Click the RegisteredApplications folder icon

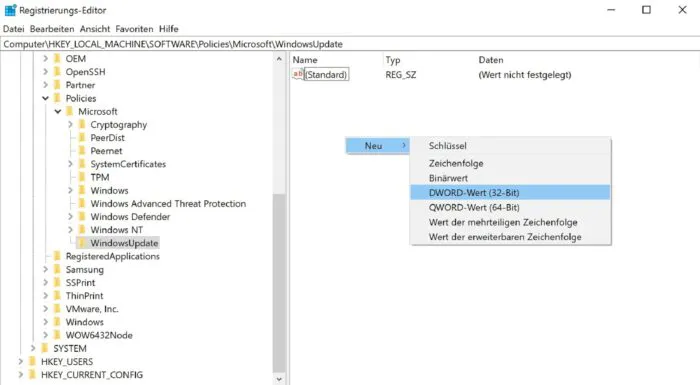(x=57, y=256)
